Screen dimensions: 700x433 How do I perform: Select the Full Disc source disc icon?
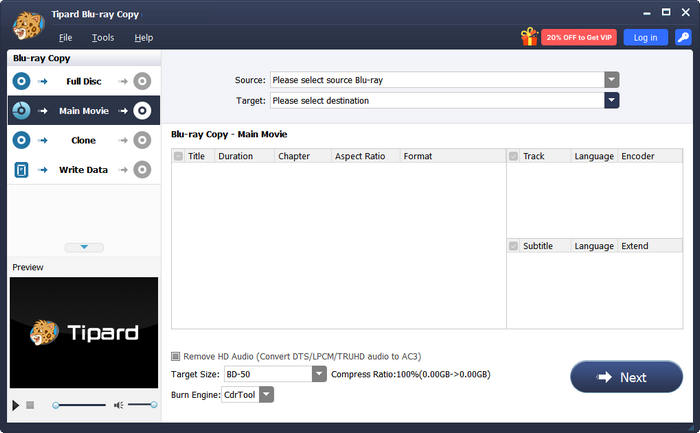[x=21, y=81]
